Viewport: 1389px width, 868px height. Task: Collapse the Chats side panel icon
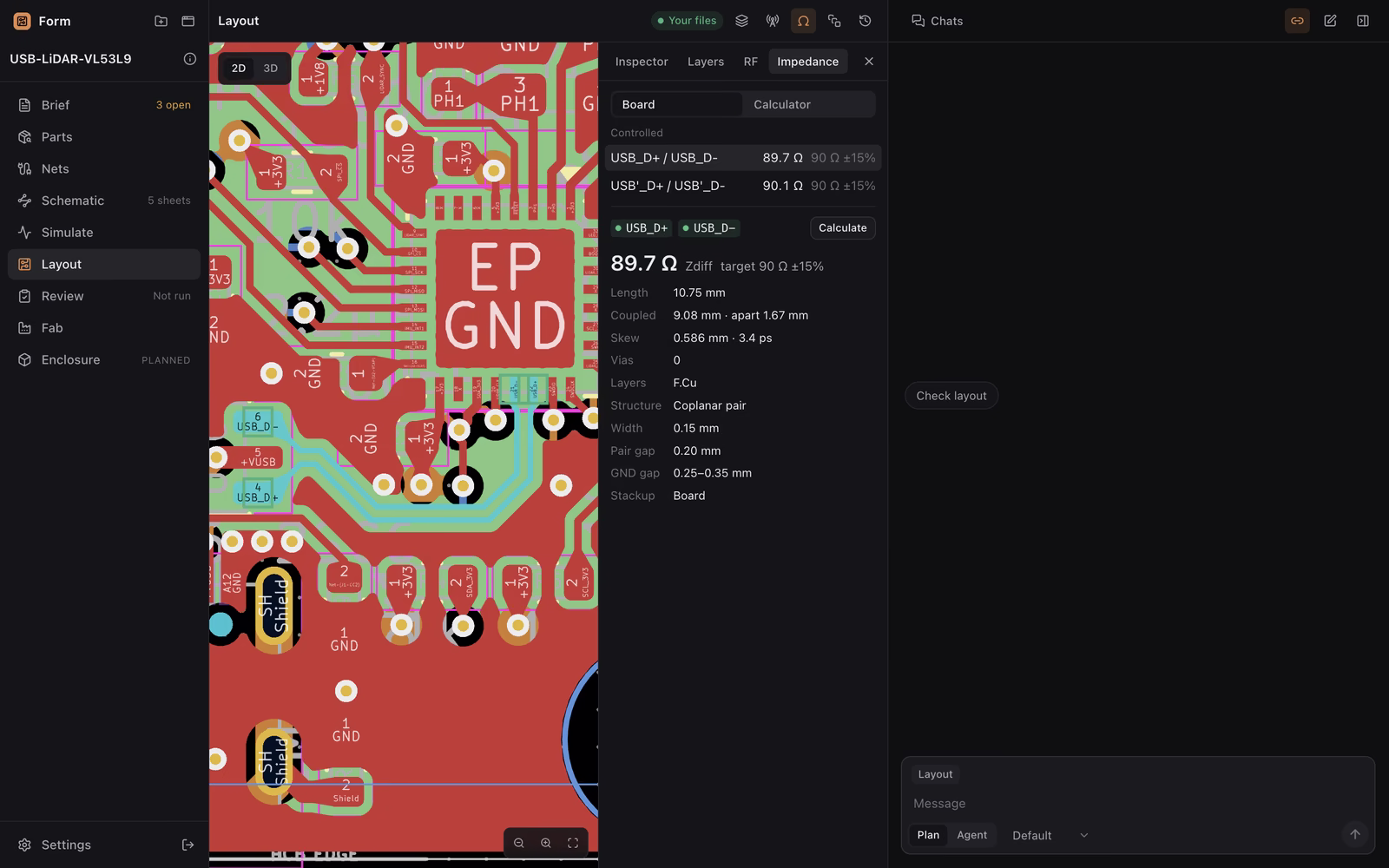[1363, 21]
